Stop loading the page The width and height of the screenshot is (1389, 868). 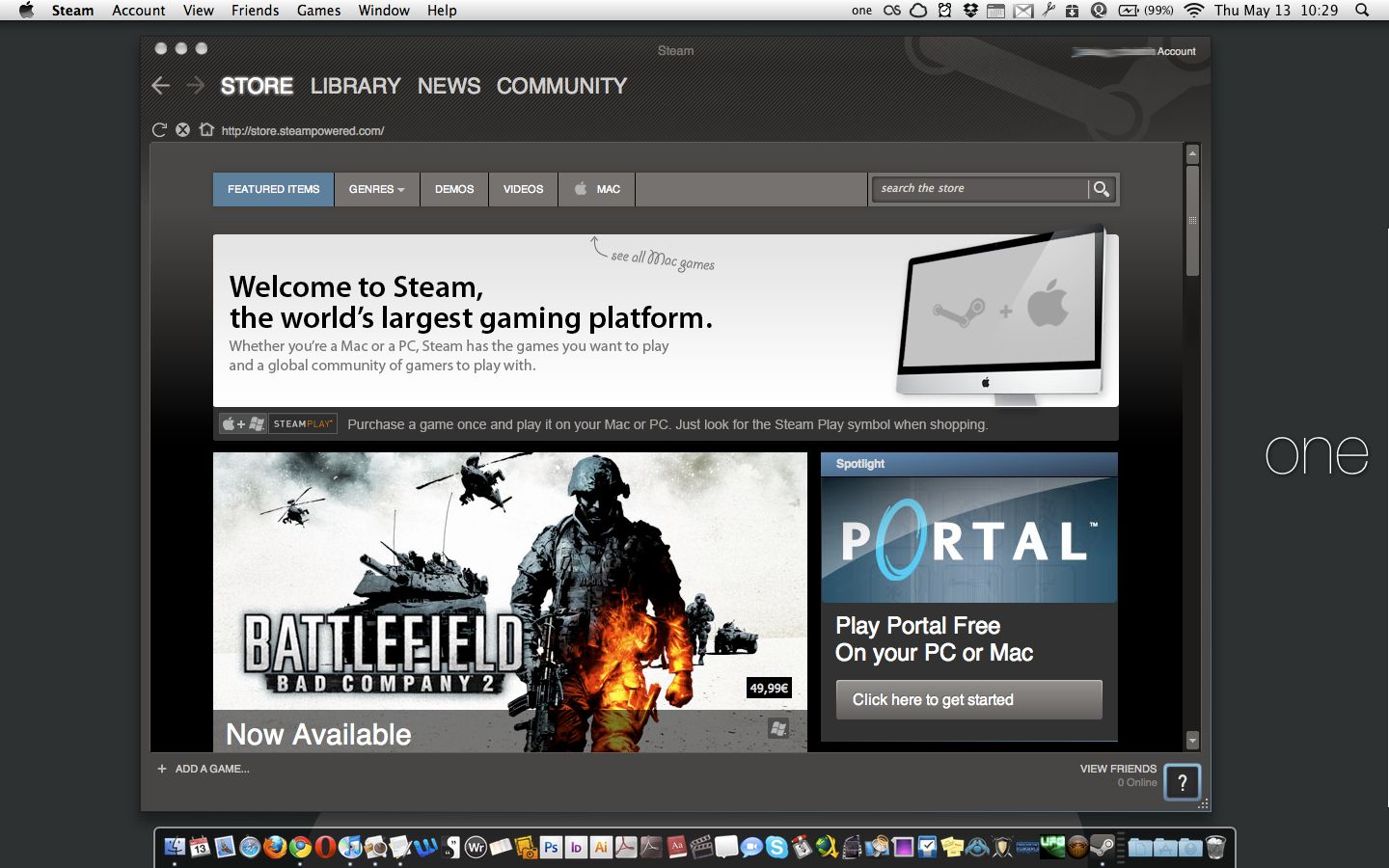(182, 130)
